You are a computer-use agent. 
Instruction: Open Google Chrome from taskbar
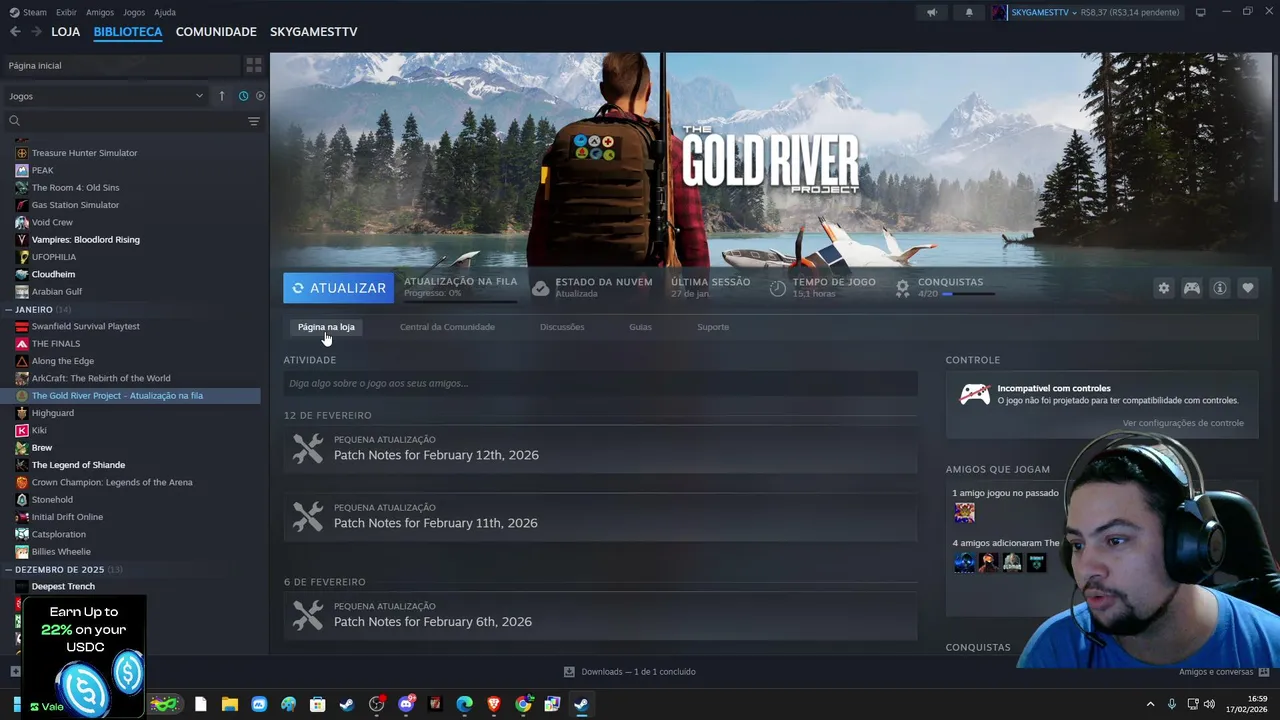[523, 704]
